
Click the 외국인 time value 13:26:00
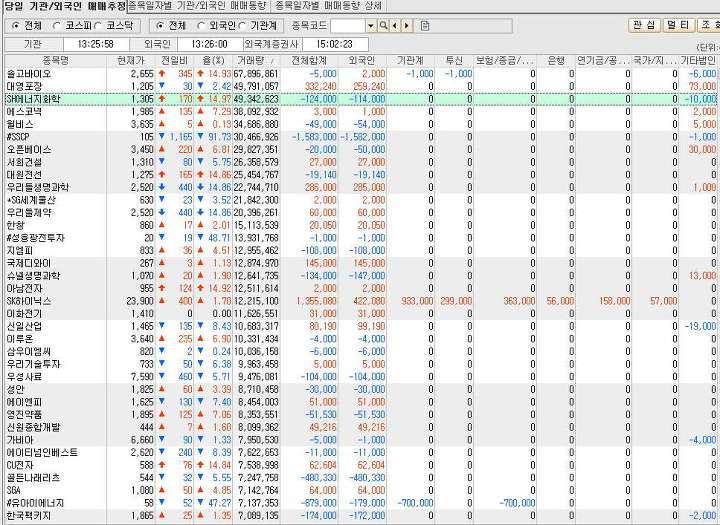pyautogui.click(x=209, y=45)
